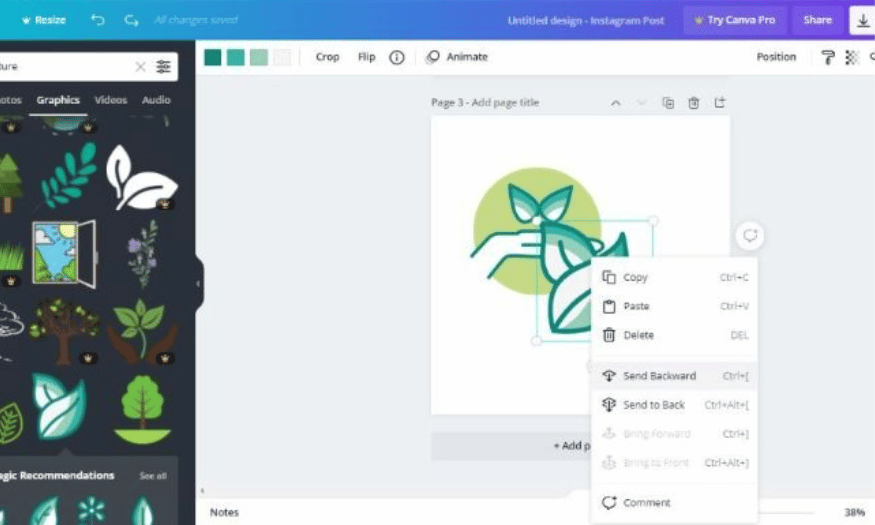Click See all for Magic Recommendations

(153, 476)
